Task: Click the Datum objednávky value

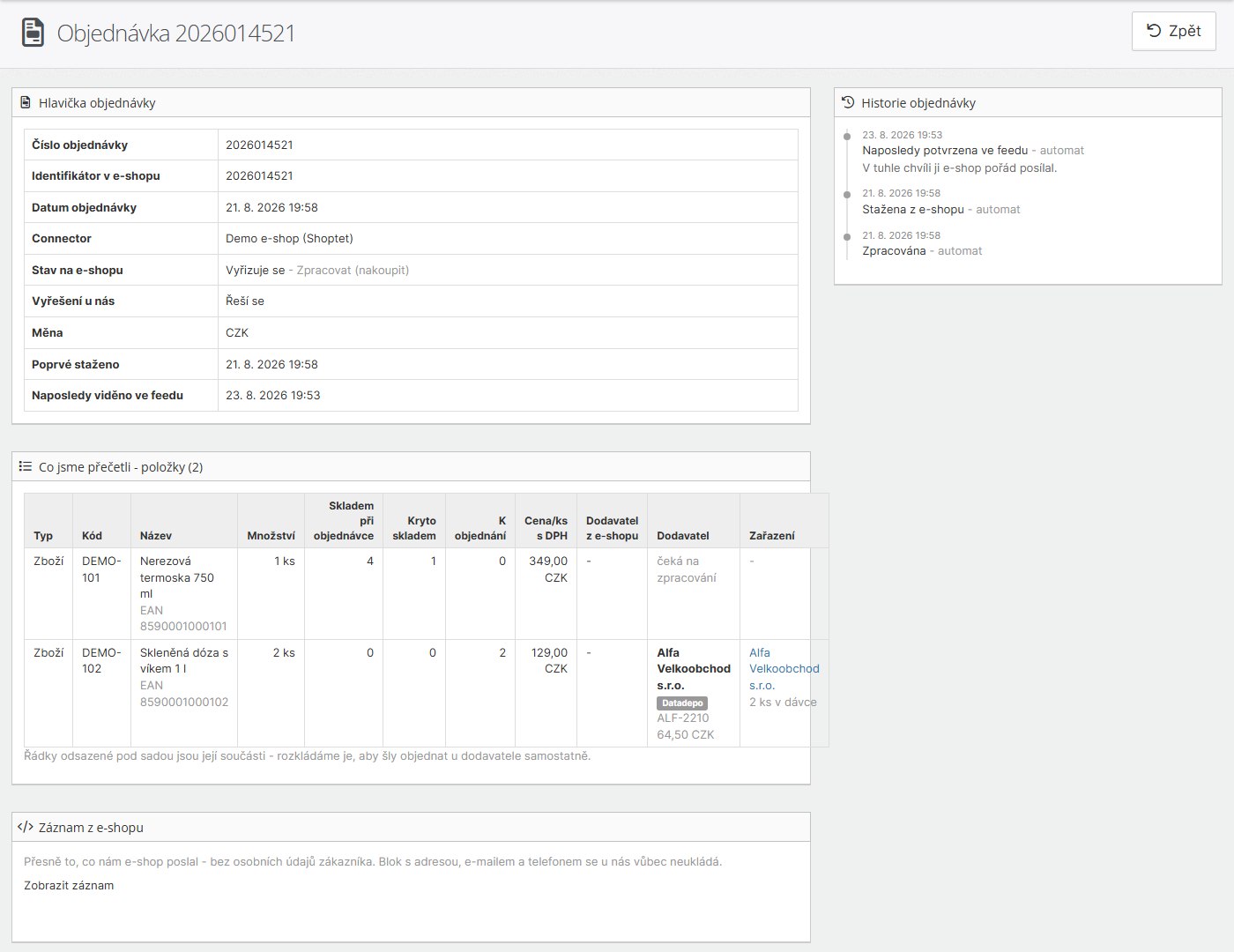Action: tap(271, 207)
